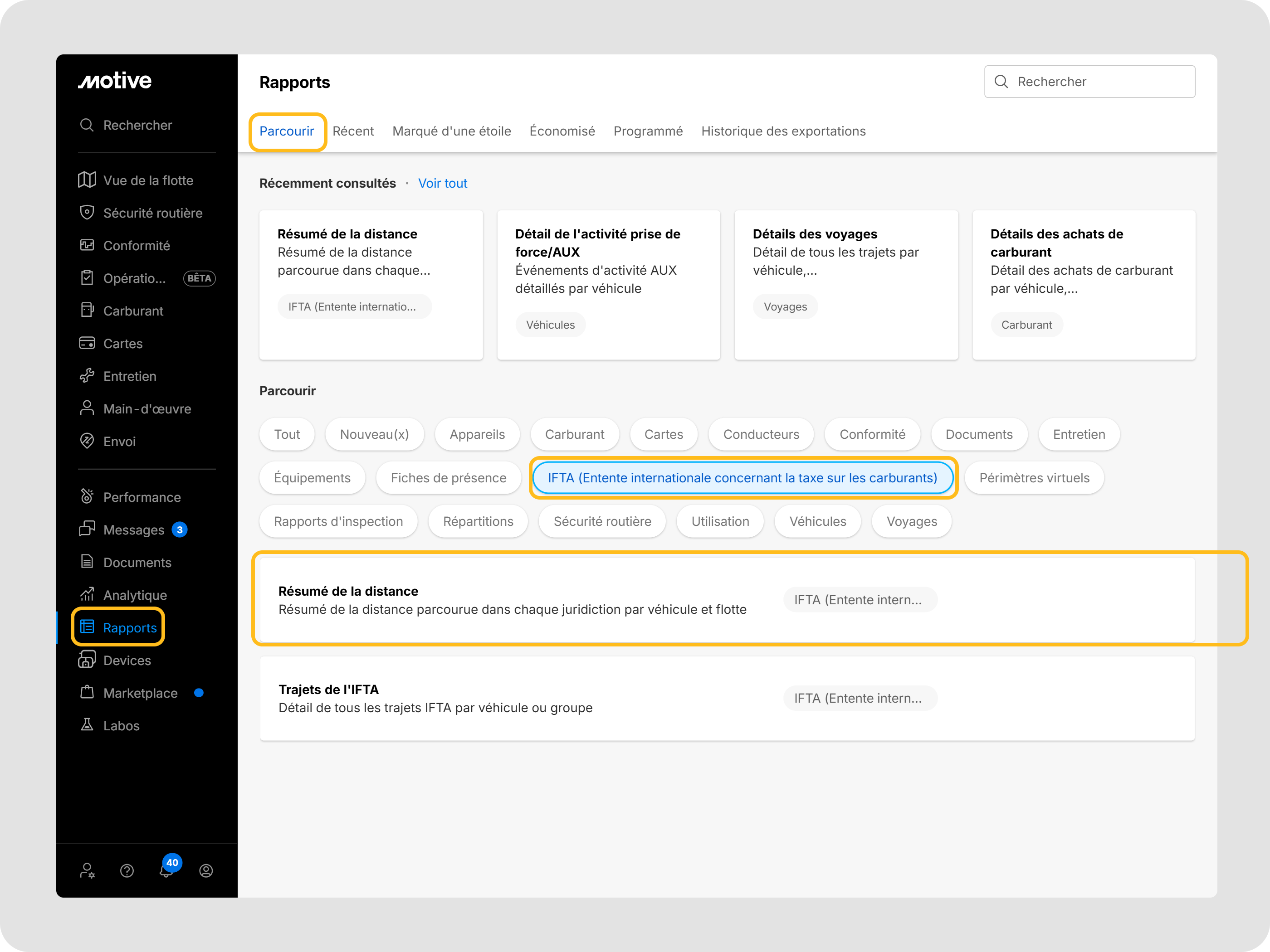Open recently viewed Résumé de la distance card

tap(371, 285)
